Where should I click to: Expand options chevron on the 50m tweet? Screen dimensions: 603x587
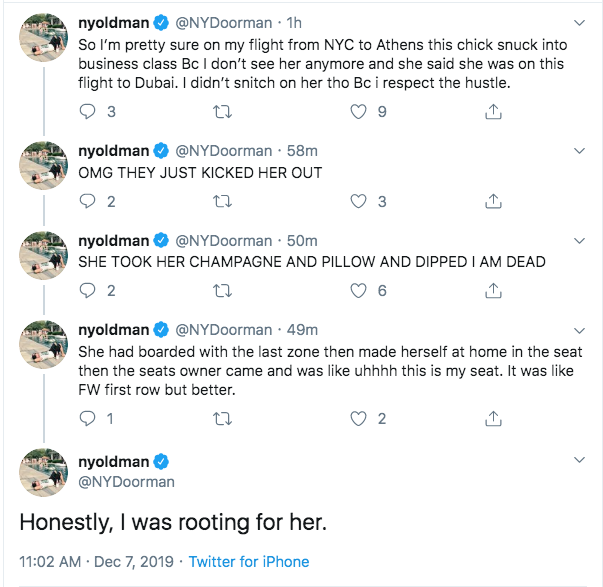coord(580,241)
